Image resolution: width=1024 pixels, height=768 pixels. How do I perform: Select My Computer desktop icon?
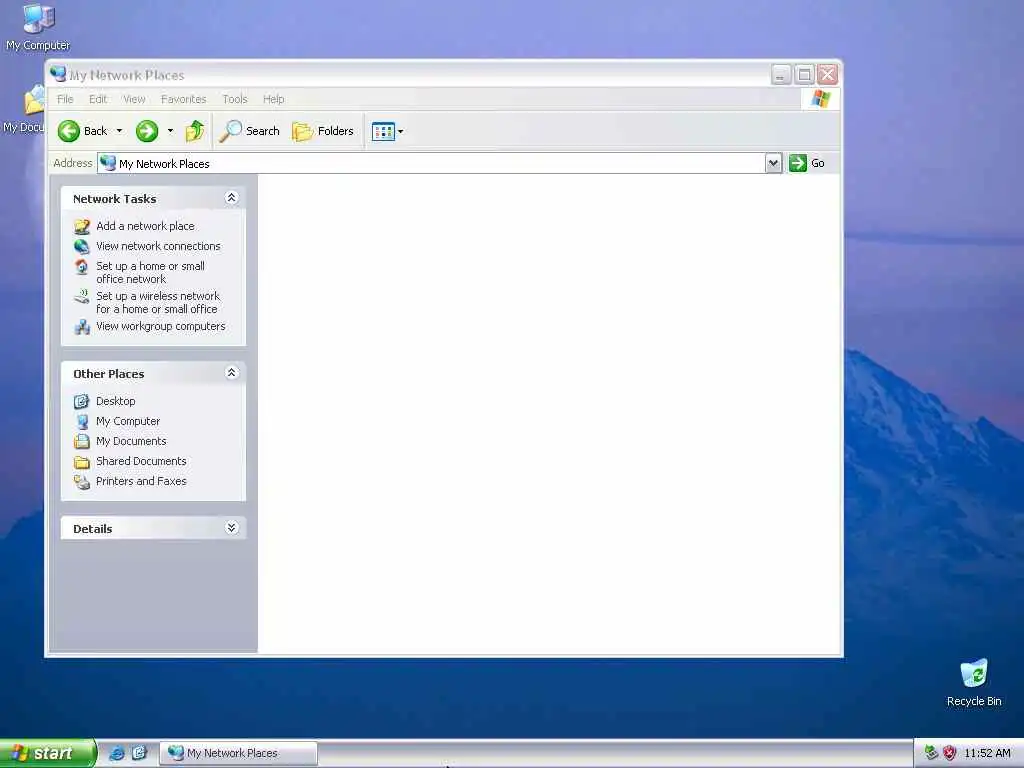click(38, 26)
